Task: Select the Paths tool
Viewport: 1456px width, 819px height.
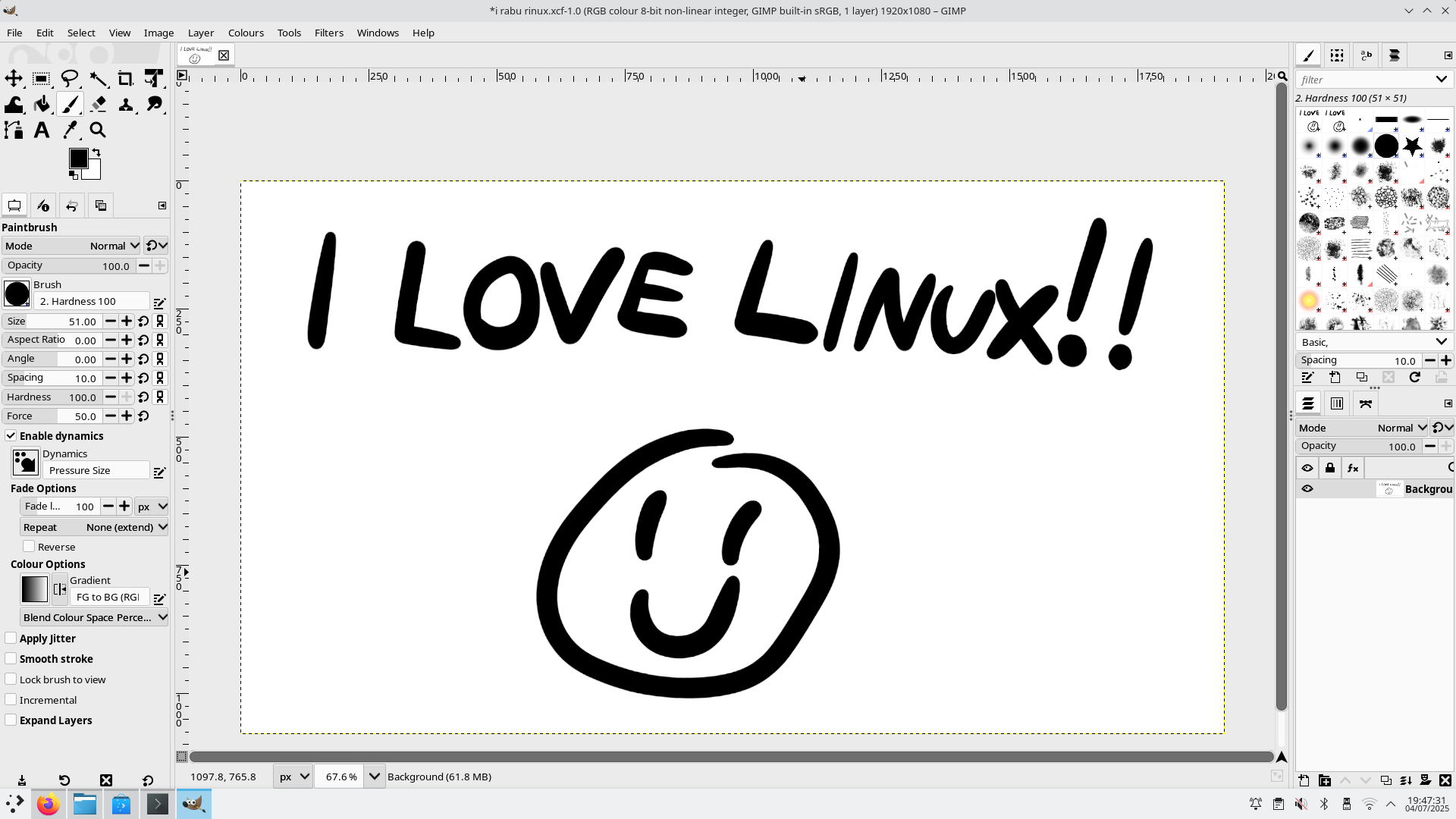Action: 14,130
